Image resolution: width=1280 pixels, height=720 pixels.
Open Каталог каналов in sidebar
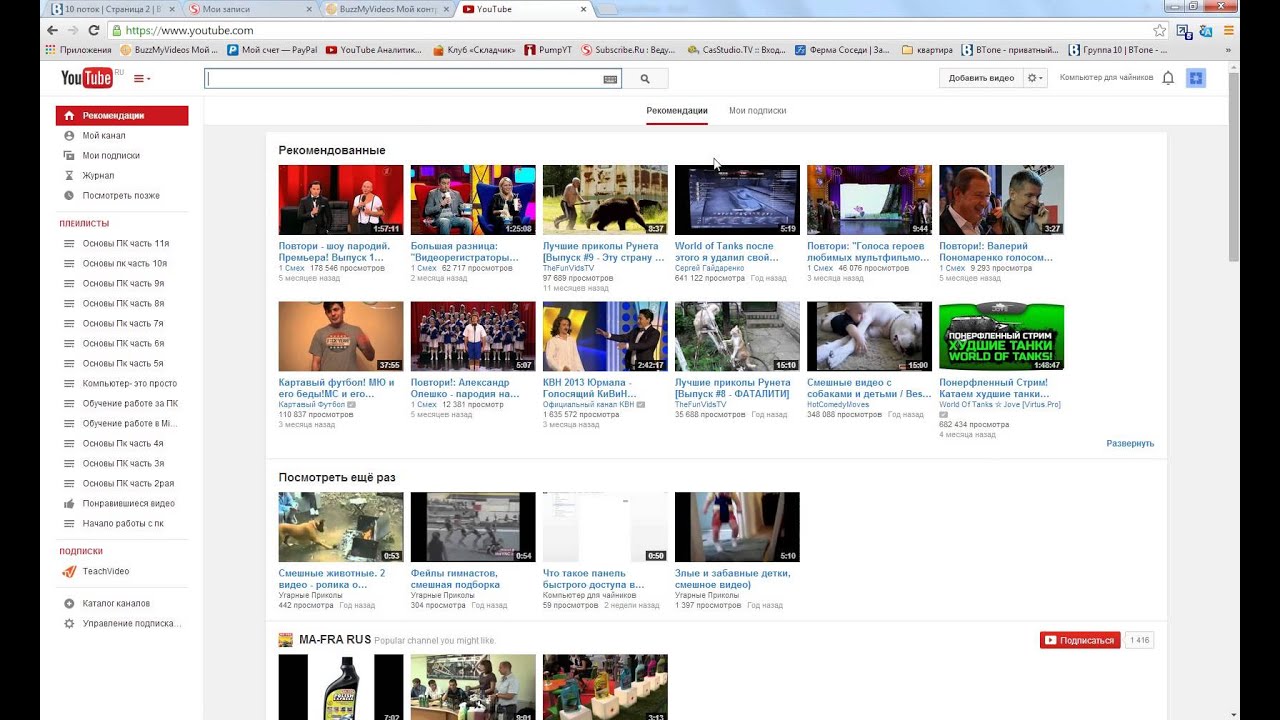[116, 604]
